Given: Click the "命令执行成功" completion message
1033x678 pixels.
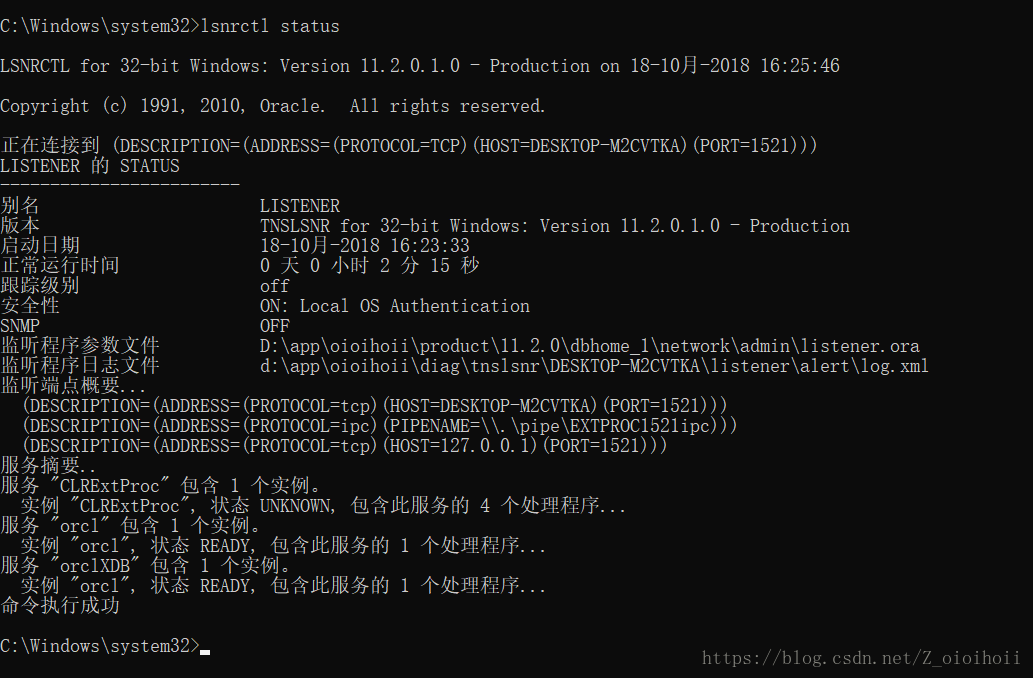Looking at the screenshot, I should click(60, 606).
